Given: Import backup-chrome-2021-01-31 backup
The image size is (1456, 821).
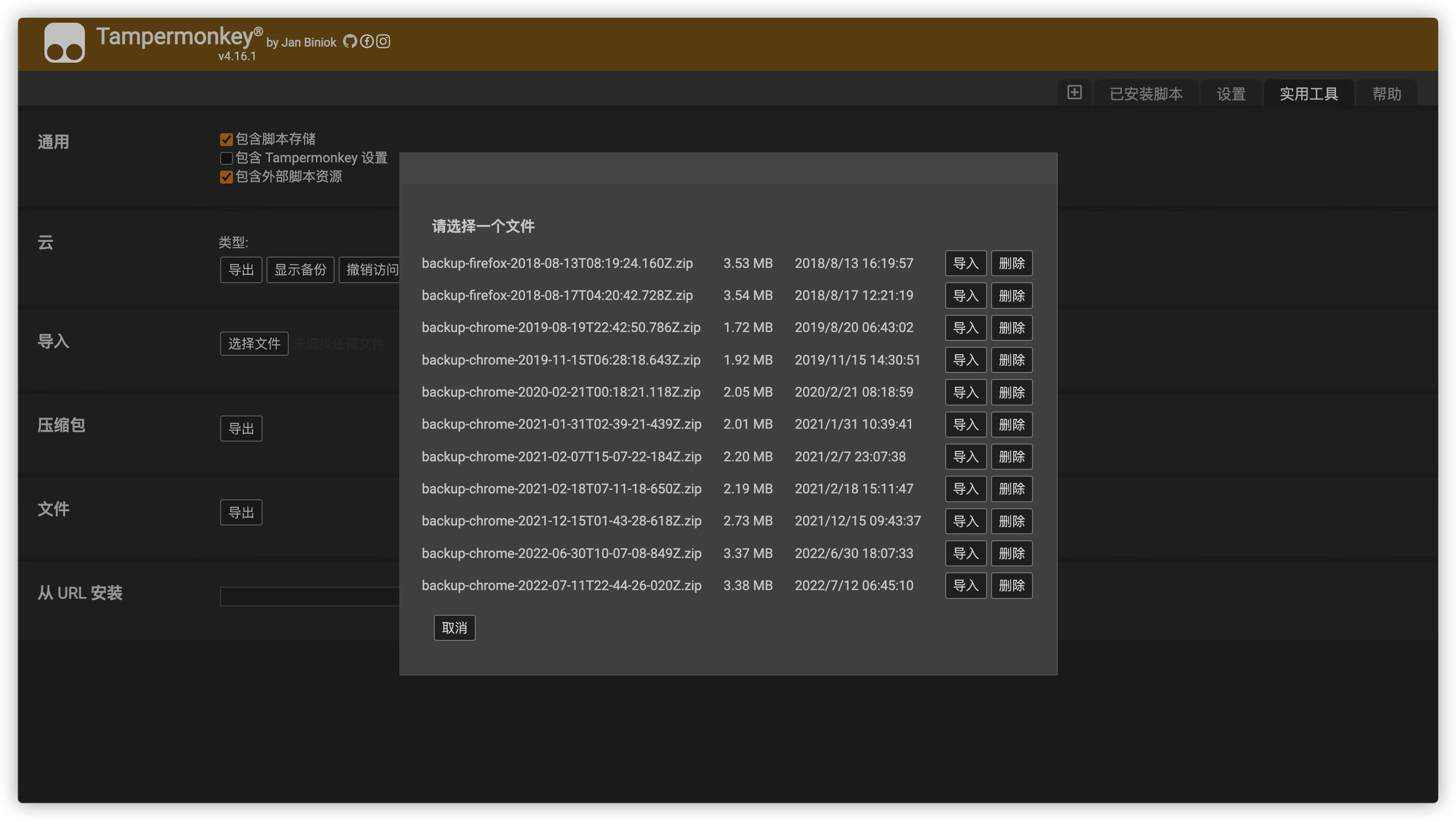Looking at the screenshot, I should click(x=966, y=424).
